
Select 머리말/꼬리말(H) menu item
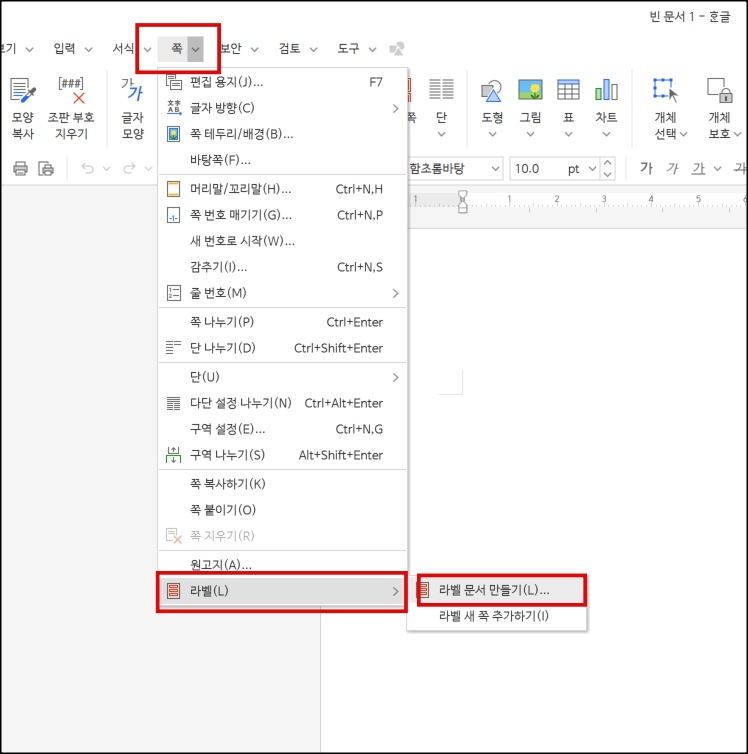[283, 189]
